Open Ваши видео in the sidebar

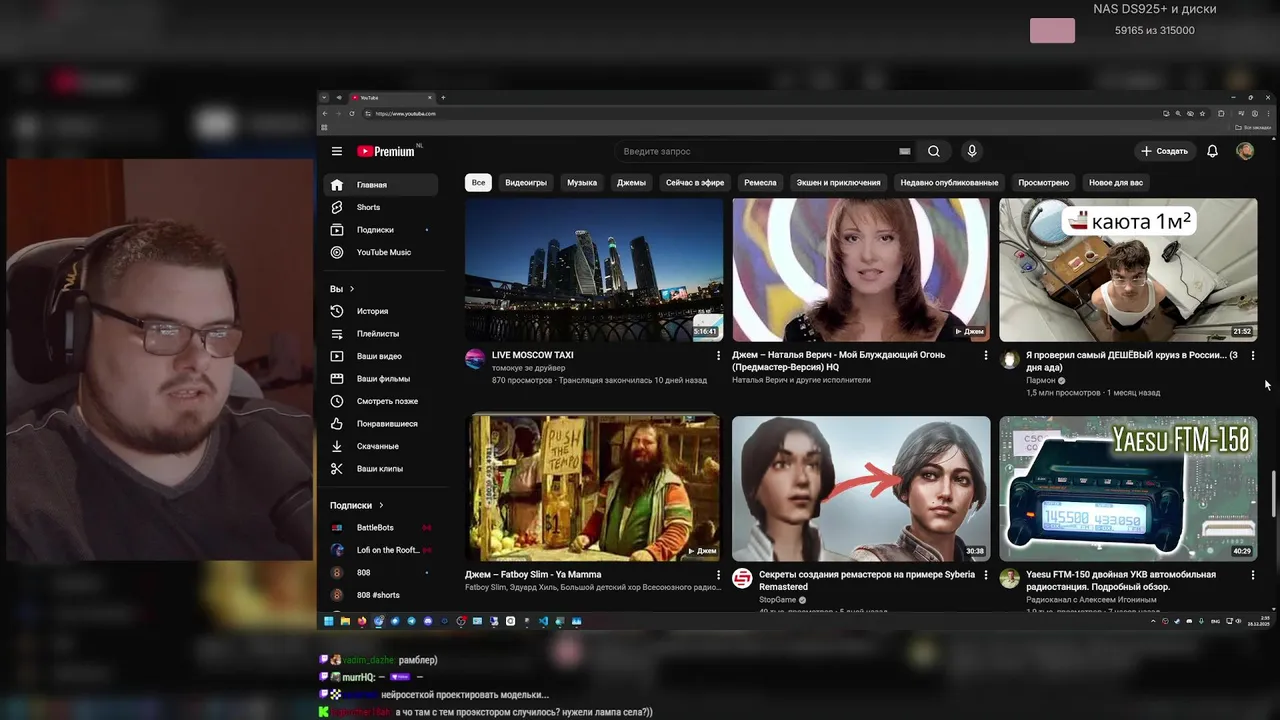click(x=381, y=356)
